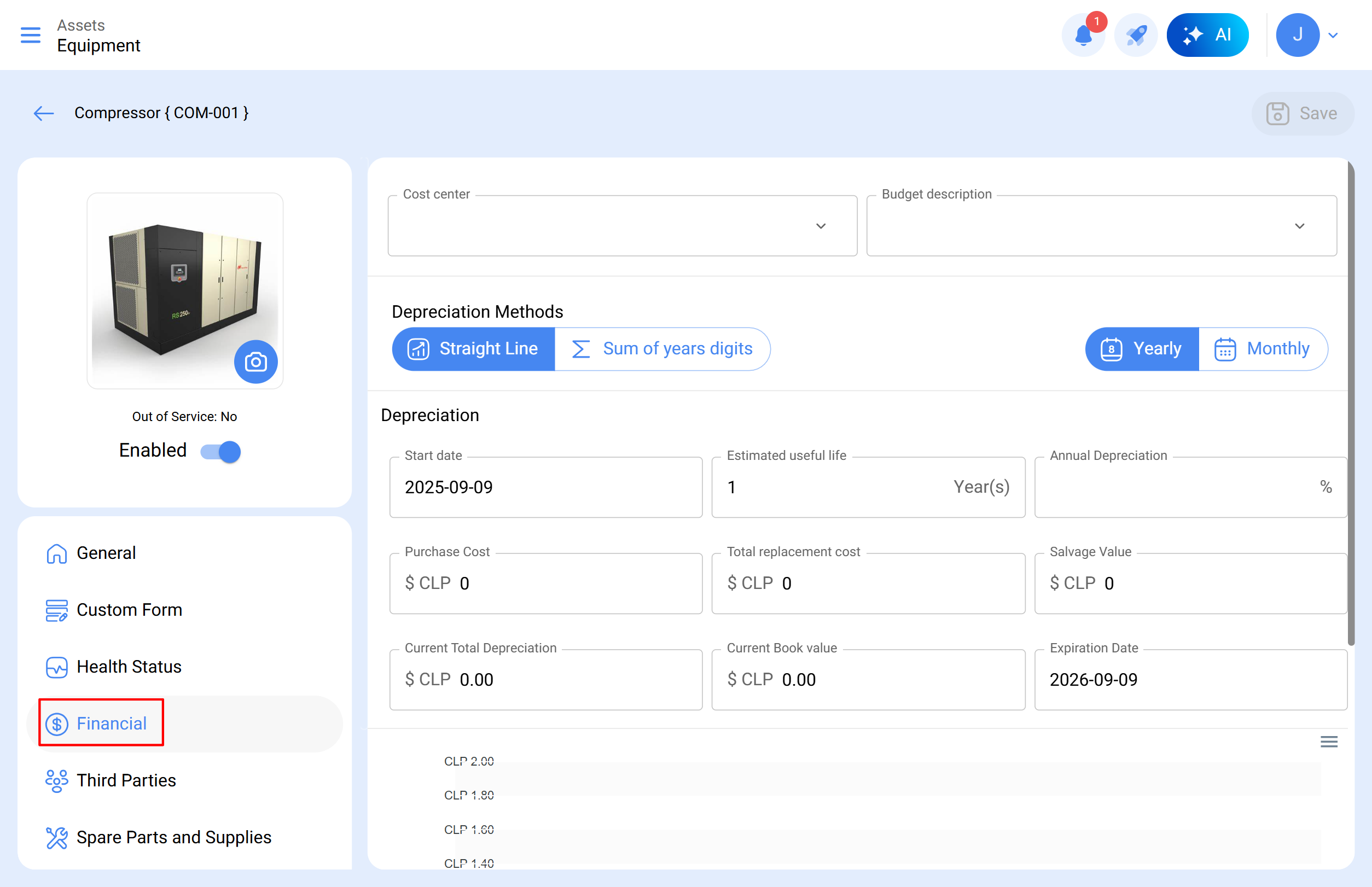Open the hamburger navigation menu

tap(31, 35)
